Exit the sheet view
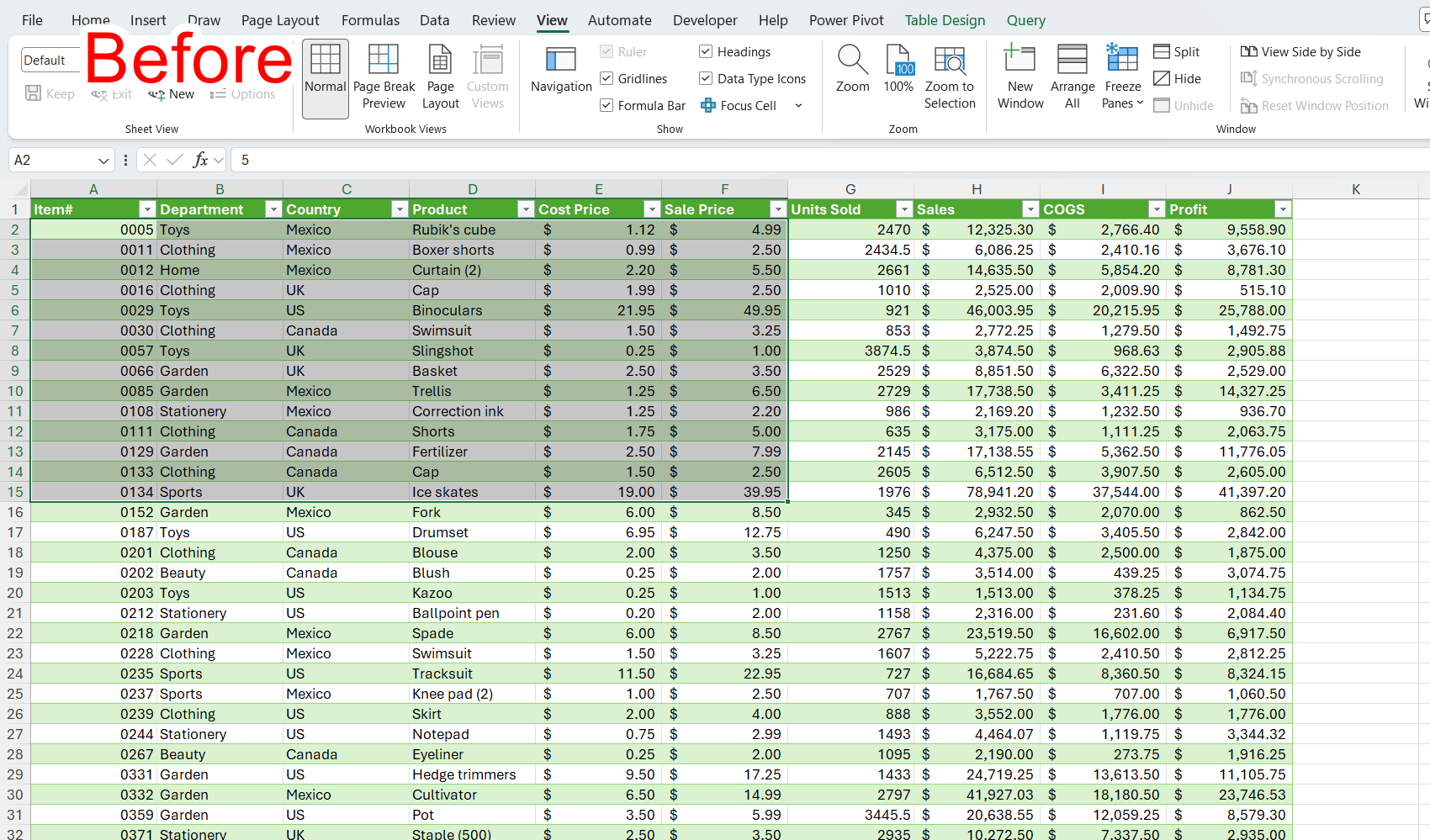Viewport: 1430px width, 840px height. [x=112, y=94]
